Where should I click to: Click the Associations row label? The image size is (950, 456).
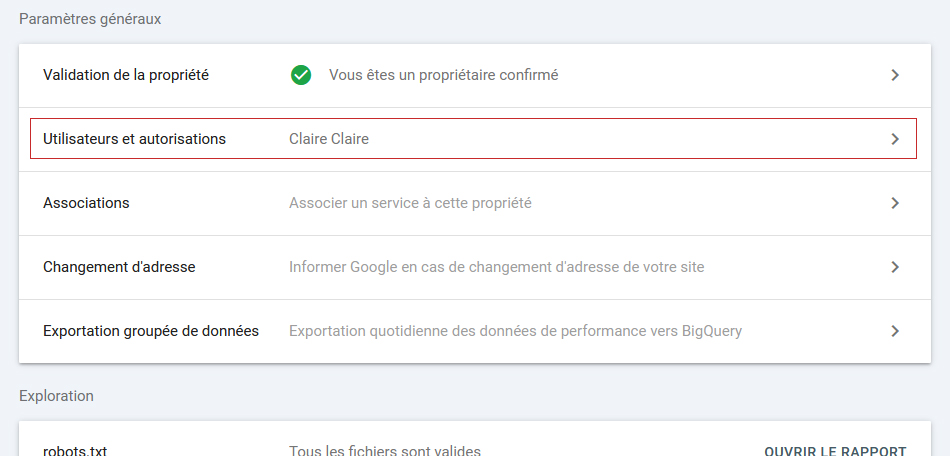coord(86,203)
